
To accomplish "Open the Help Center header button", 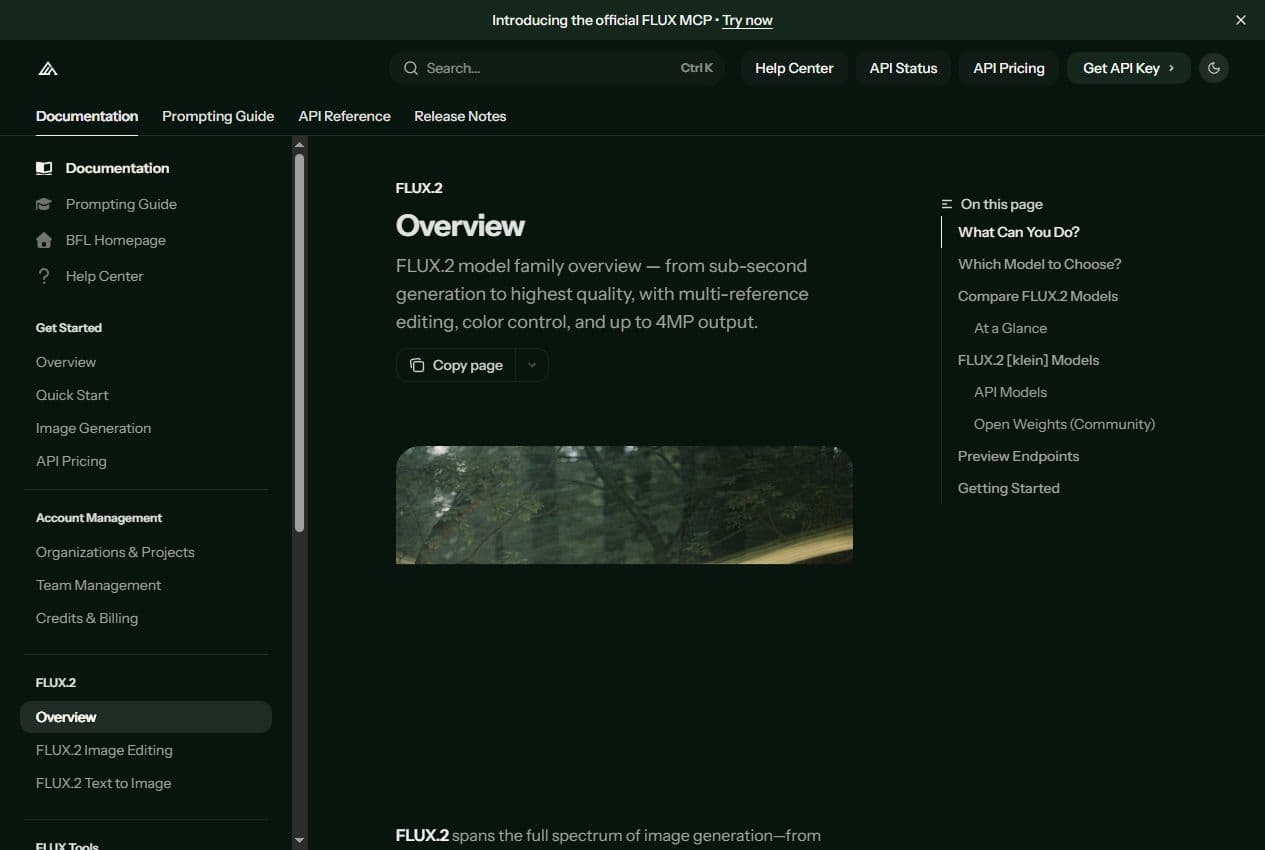I will click(x=794, y=68).
